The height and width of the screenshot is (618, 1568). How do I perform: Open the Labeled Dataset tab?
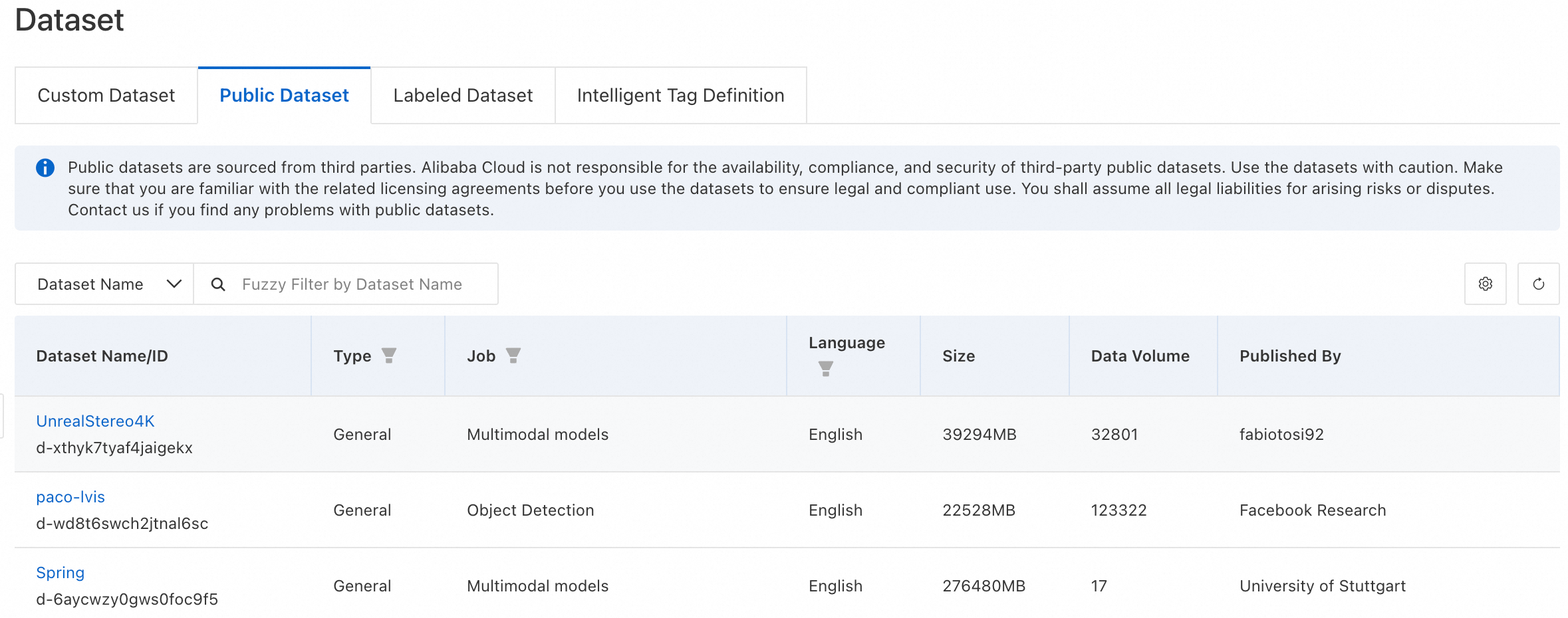coord(463,96)
